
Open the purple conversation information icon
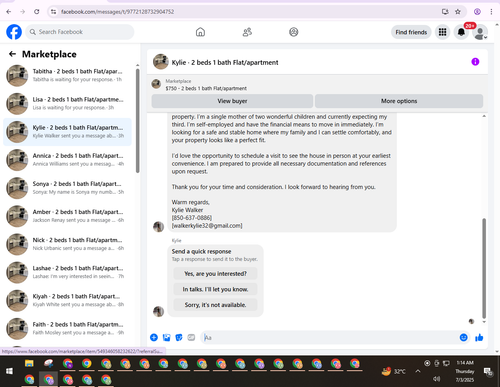click(x=475, y=62)
